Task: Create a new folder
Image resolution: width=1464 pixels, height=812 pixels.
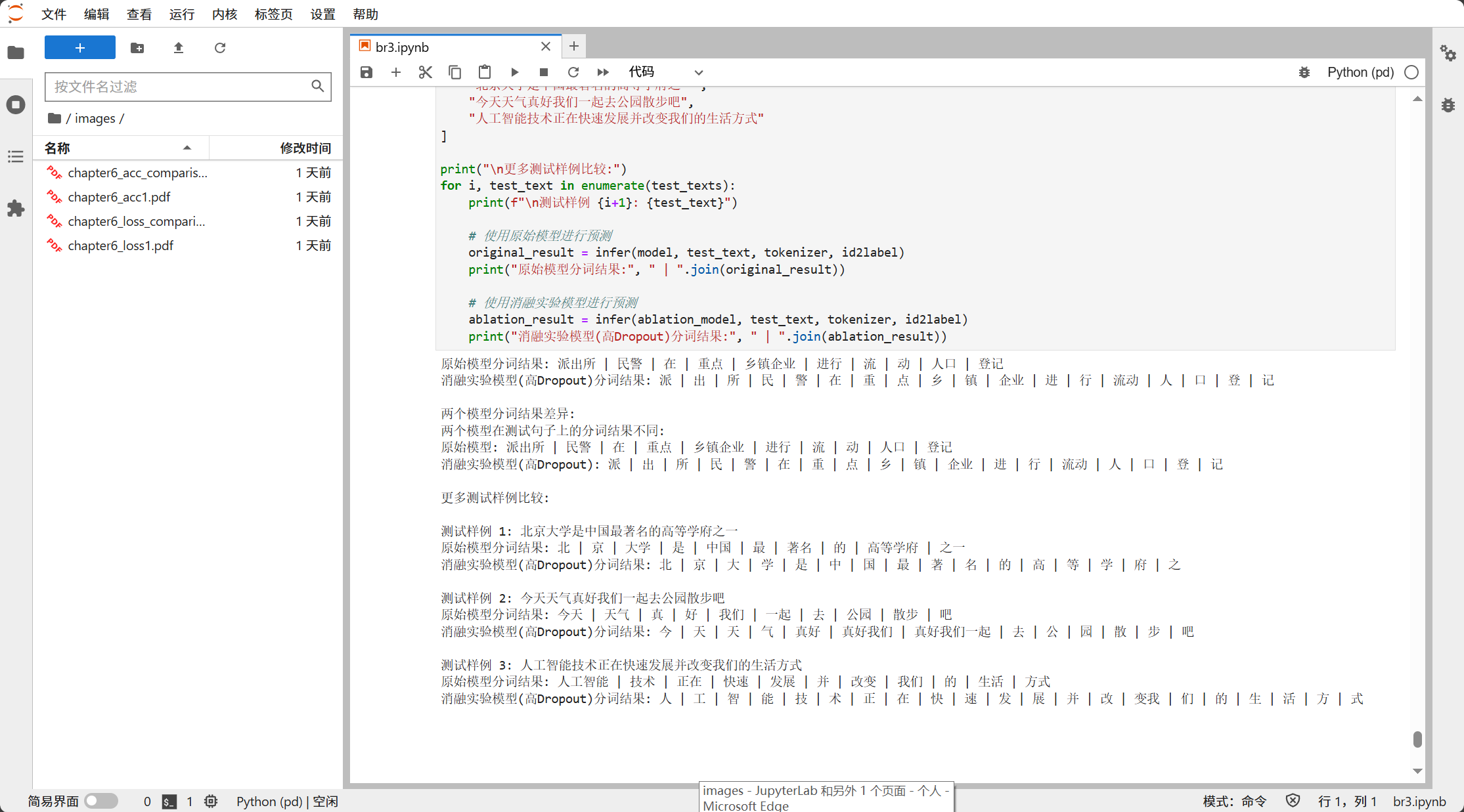Action: click(137, 47)
